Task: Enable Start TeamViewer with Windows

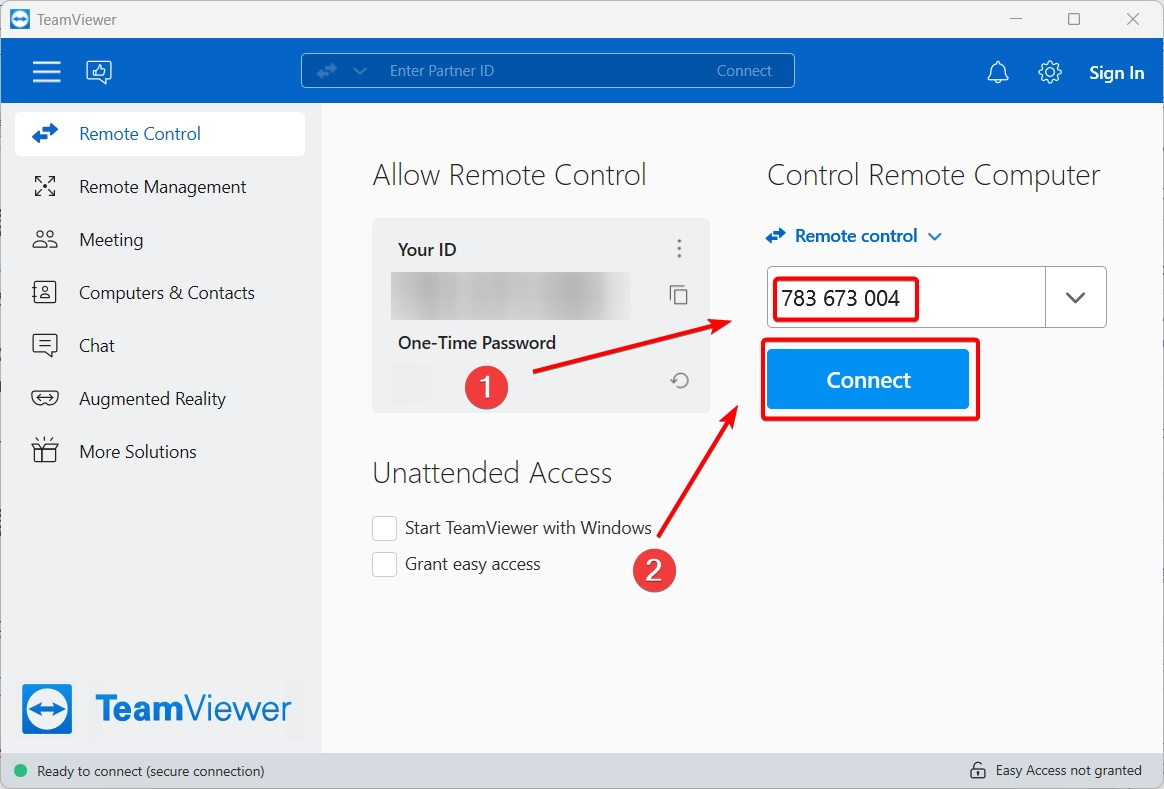Action: tap(385, 528)
